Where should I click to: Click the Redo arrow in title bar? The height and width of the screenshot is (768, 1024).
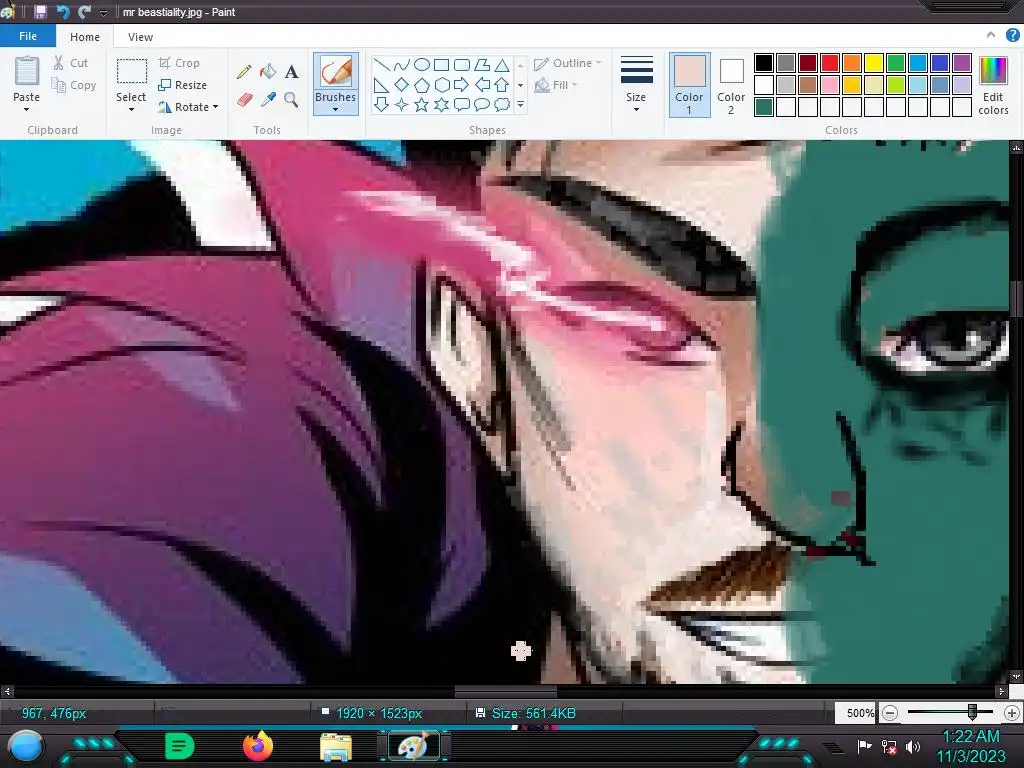click(x=84, y=12)
